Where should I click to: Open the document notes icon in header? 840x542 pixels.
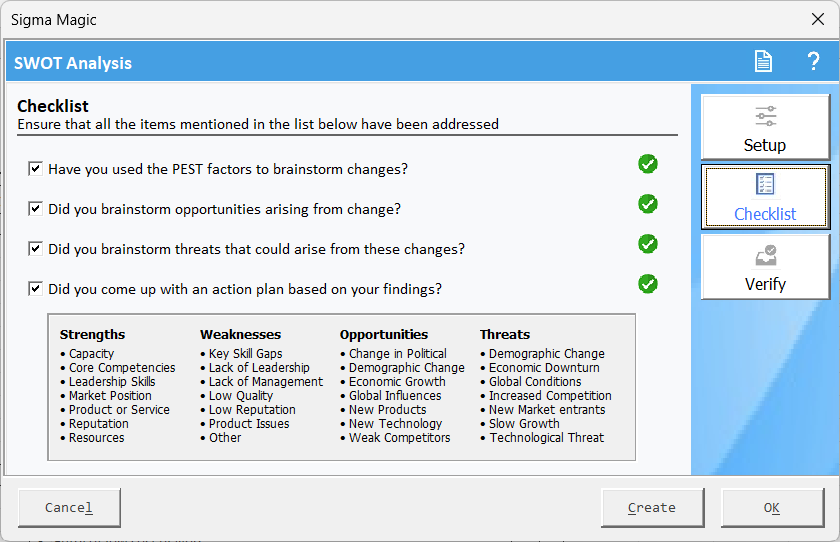763,61
